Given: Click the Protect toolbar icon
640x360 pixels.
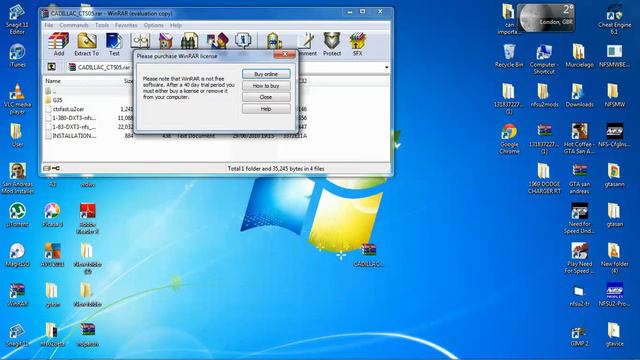Looking at the screenshot, I should (x=332, y=44).
